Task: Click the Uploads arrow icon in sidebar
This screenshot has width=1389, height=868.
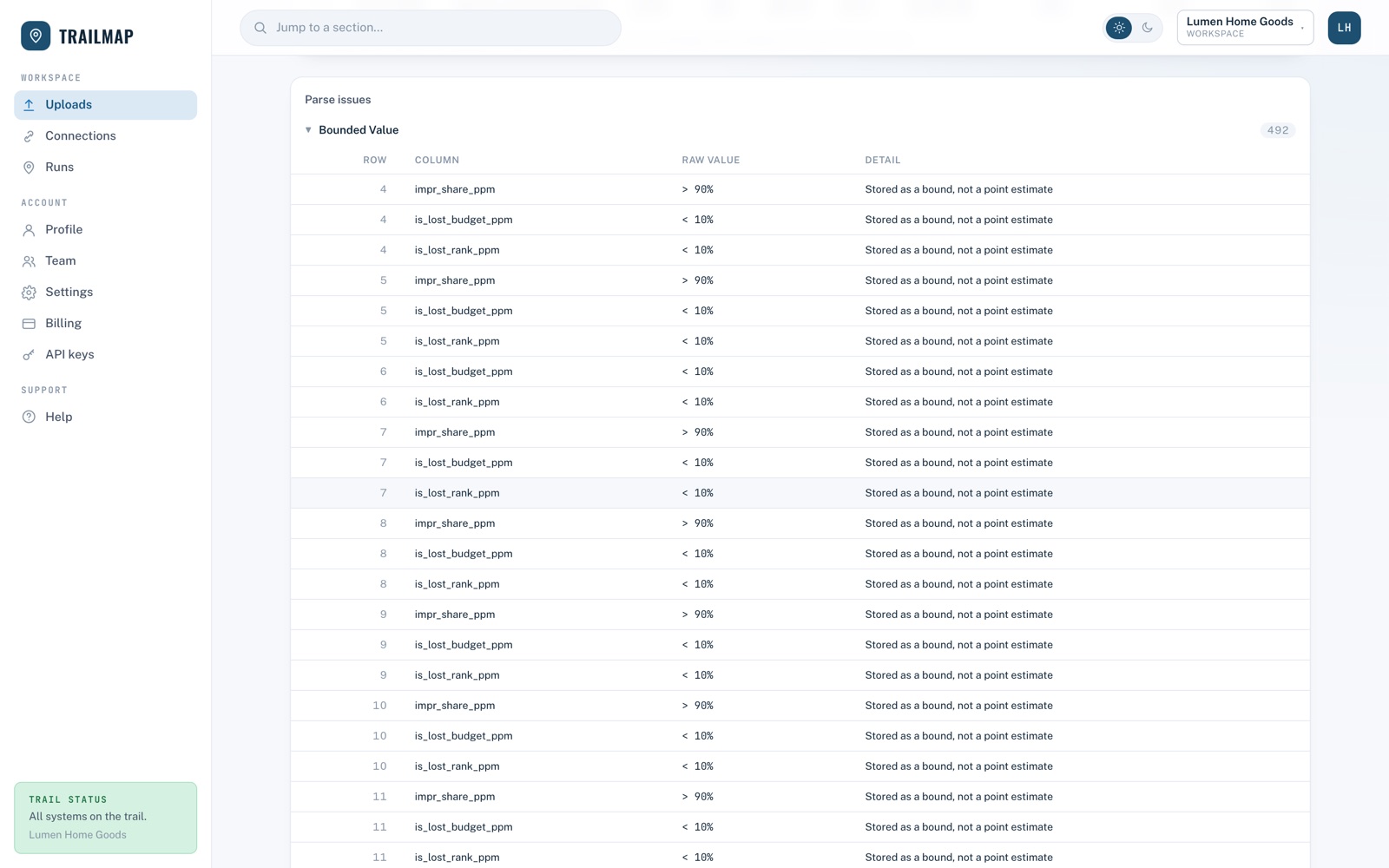Action: click(x=29, y=105)
